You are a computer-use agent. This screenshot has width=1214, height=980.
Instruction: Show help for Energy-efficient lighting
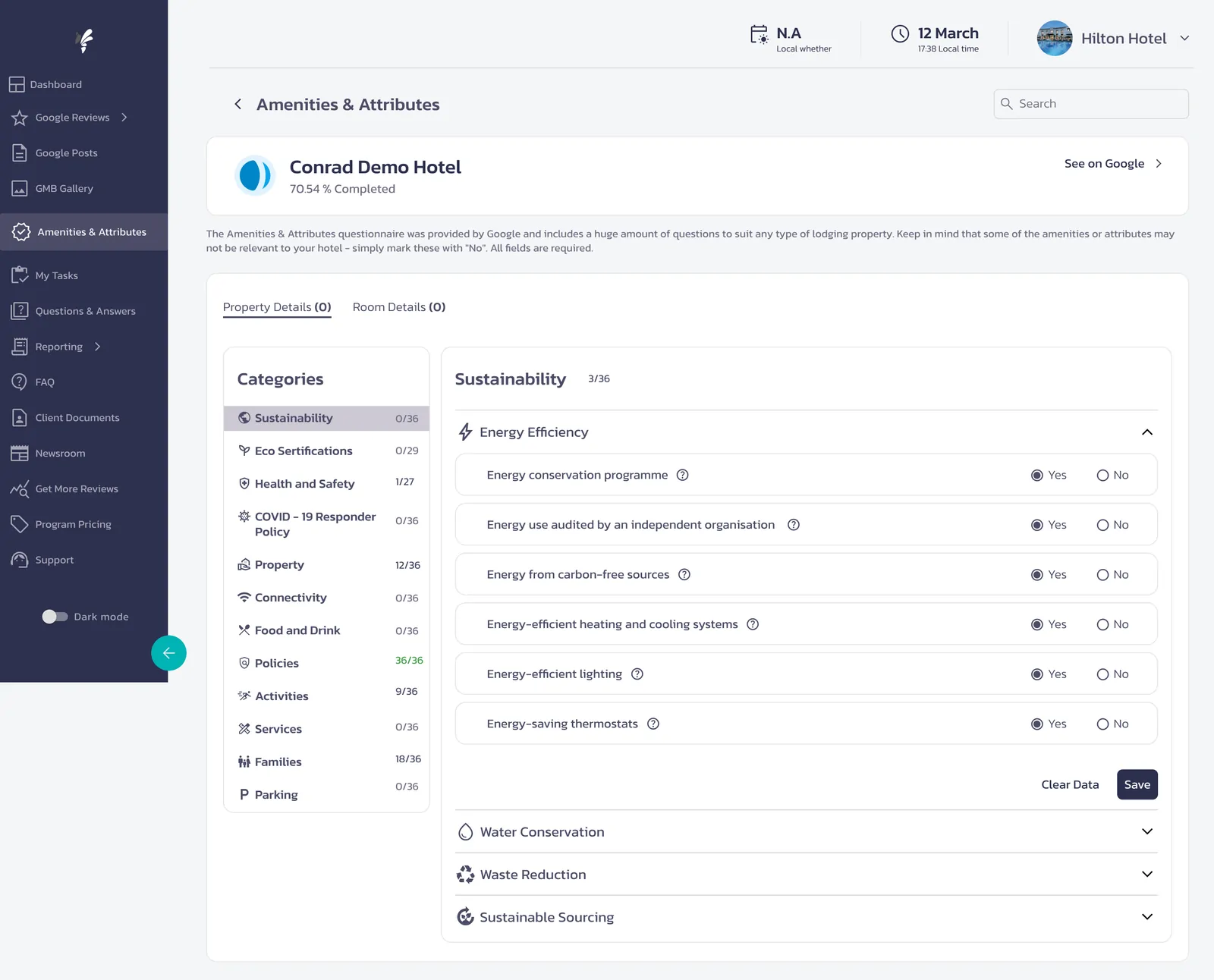point(637,674)
